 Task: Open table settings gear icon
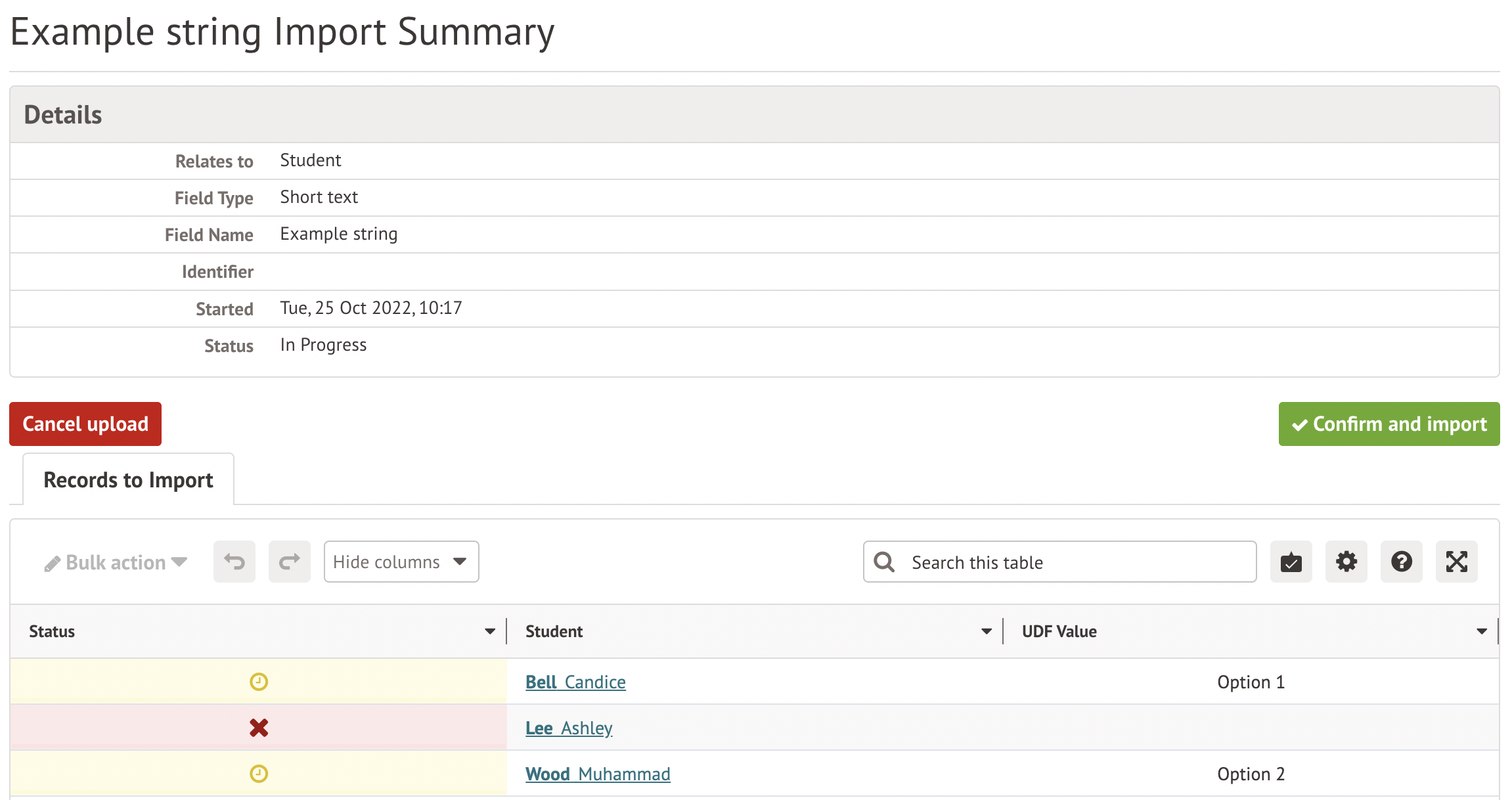[x=1346, y=562]
